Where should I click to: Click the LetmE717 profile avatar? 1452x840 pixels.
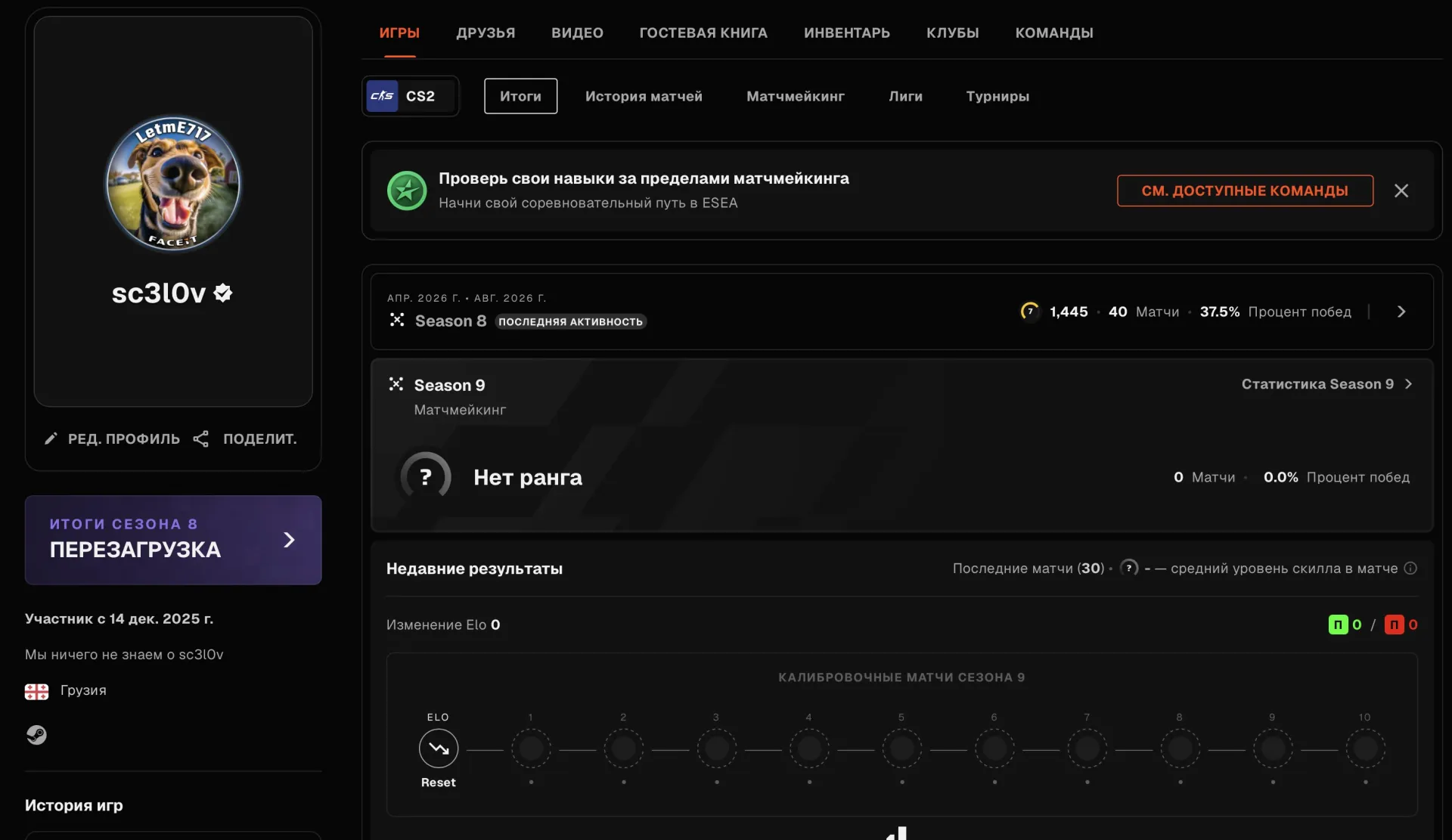[x=173, y=183]
